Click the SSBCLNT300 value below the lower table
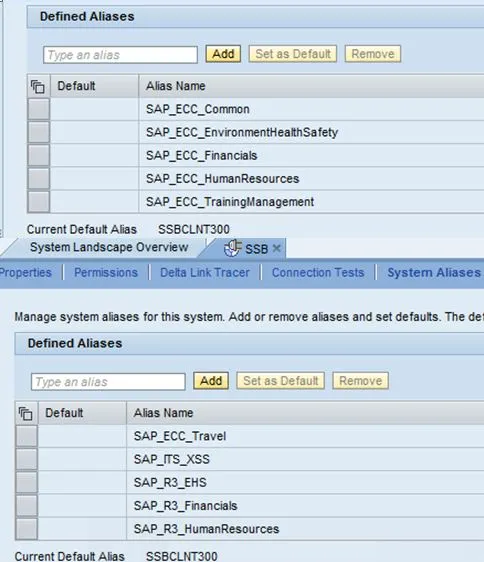 (x=181, y=556)
